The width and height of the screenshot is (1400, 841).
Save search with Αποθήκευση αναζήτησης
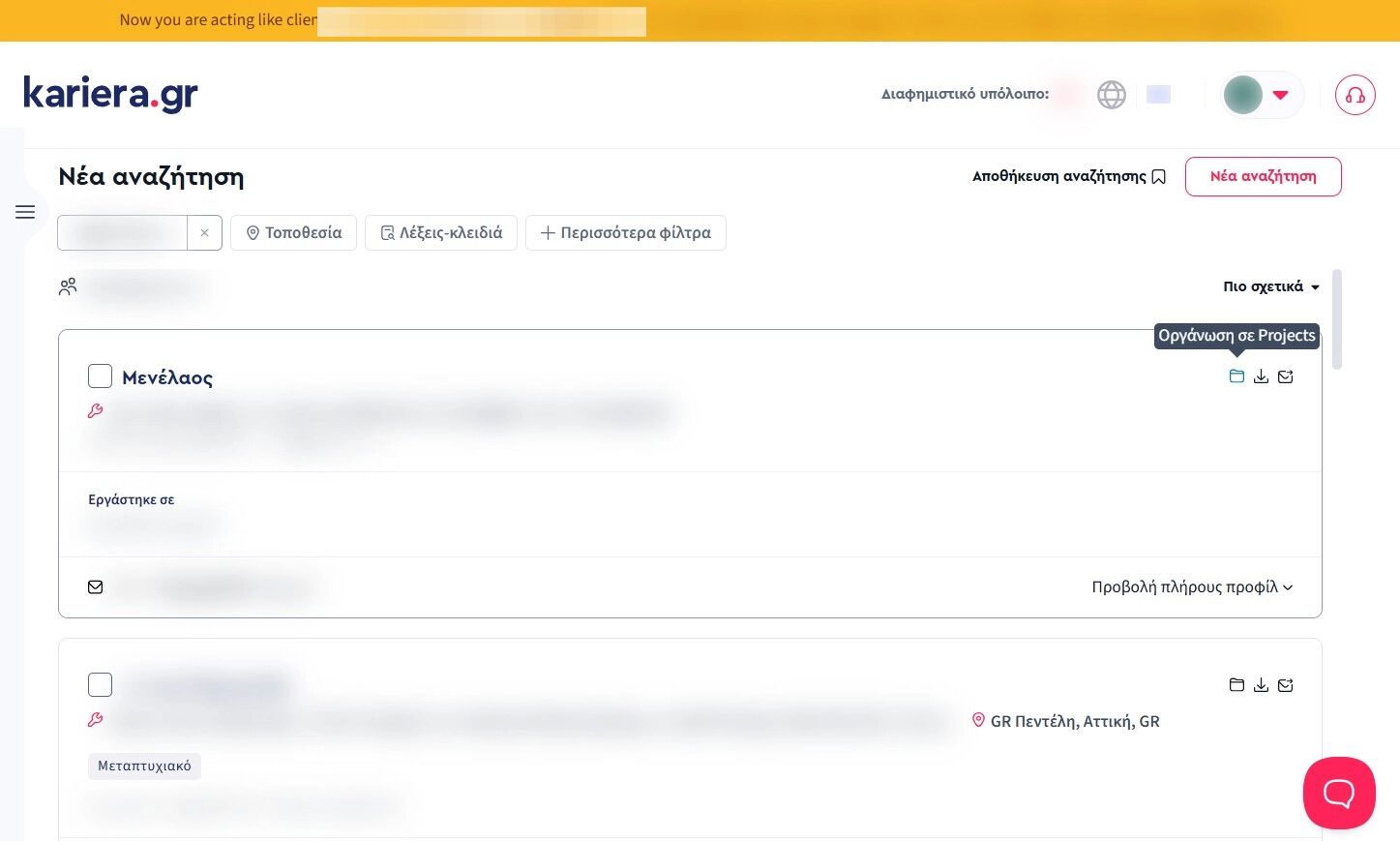coord(1069,176)
